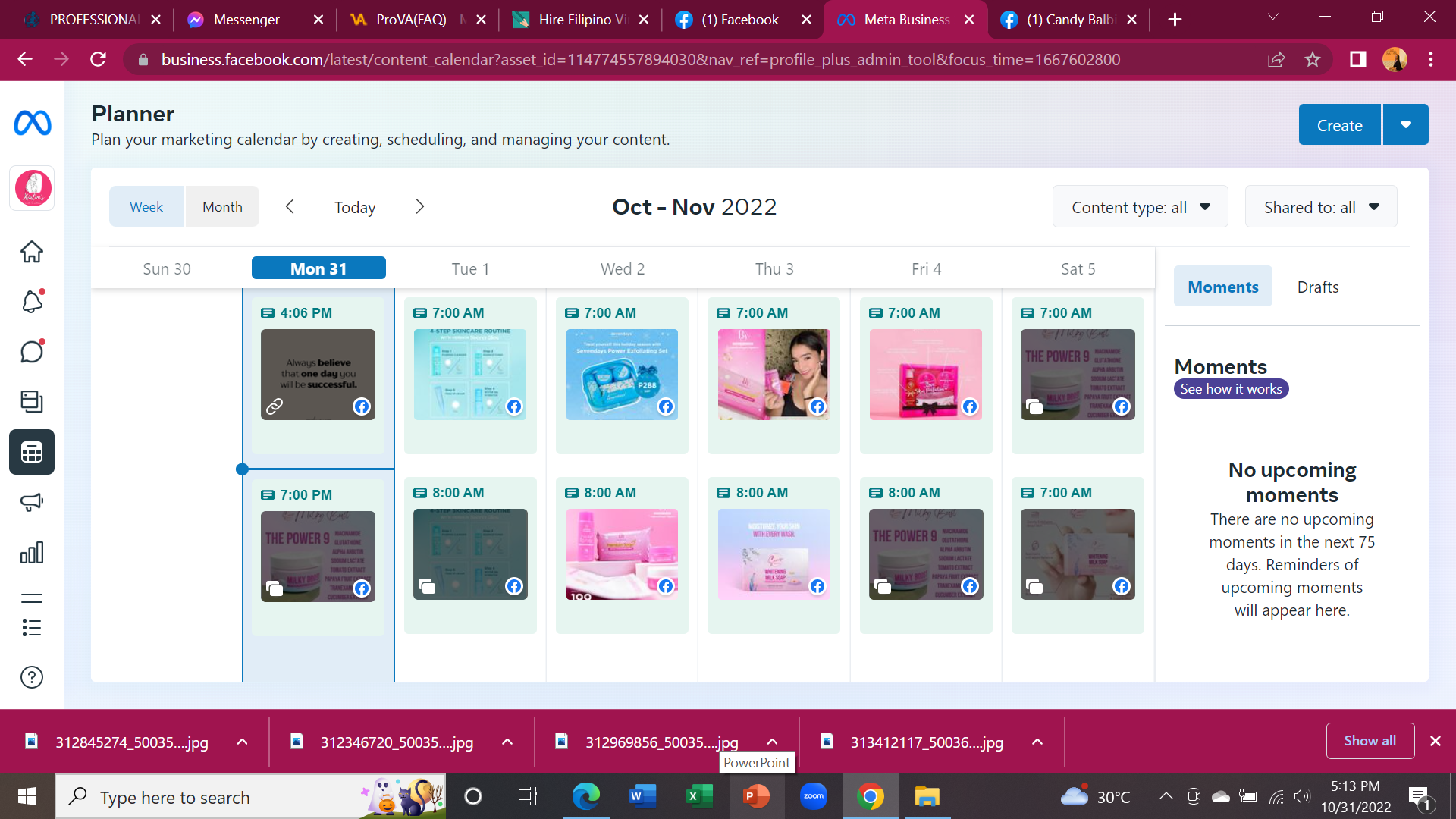The width and height of the screenshot is (1456, 819).
Task: Open Insights bar chart icon
Action: pos(32,553)
